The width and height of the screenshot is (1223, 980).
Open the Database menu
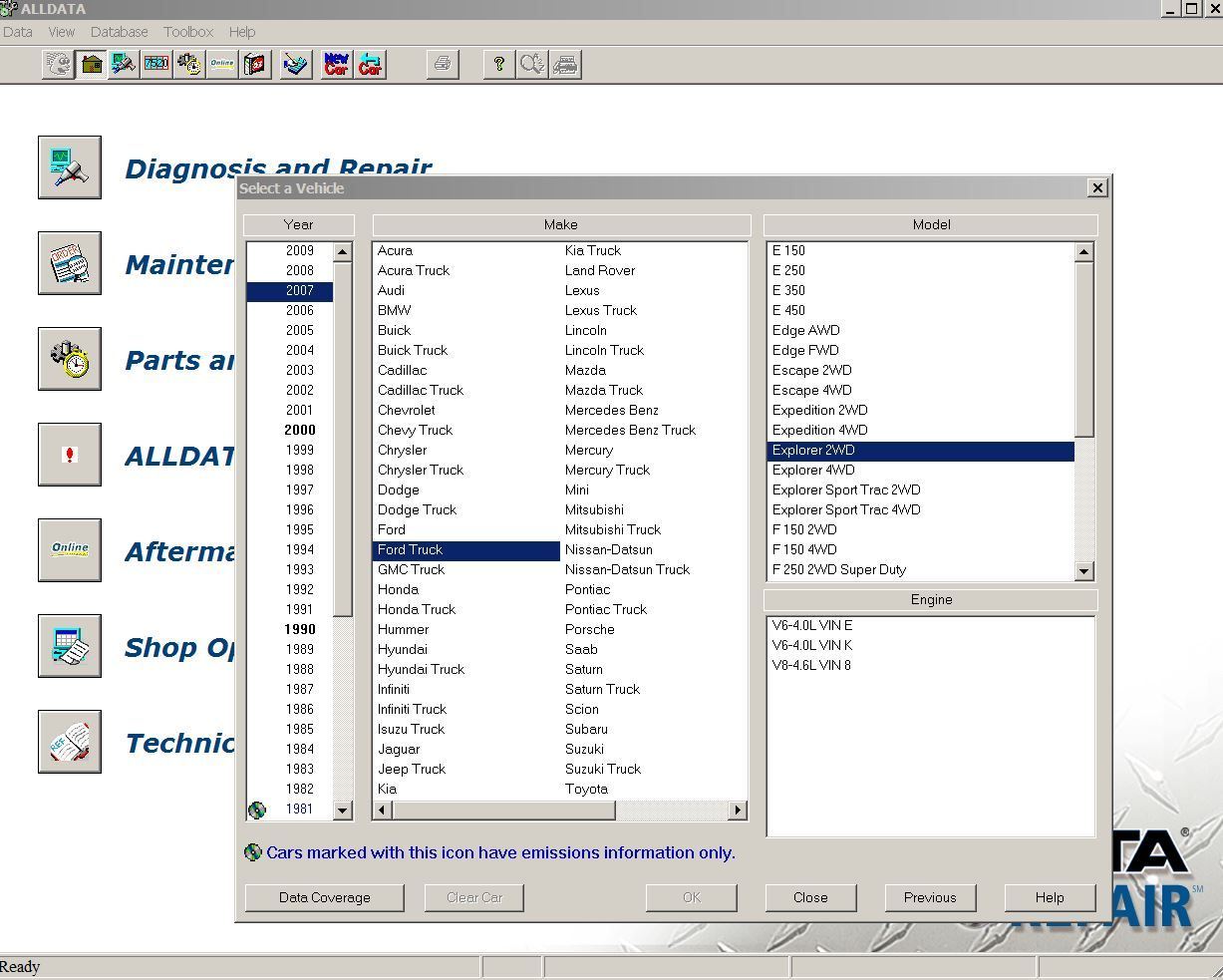point(119,32)
